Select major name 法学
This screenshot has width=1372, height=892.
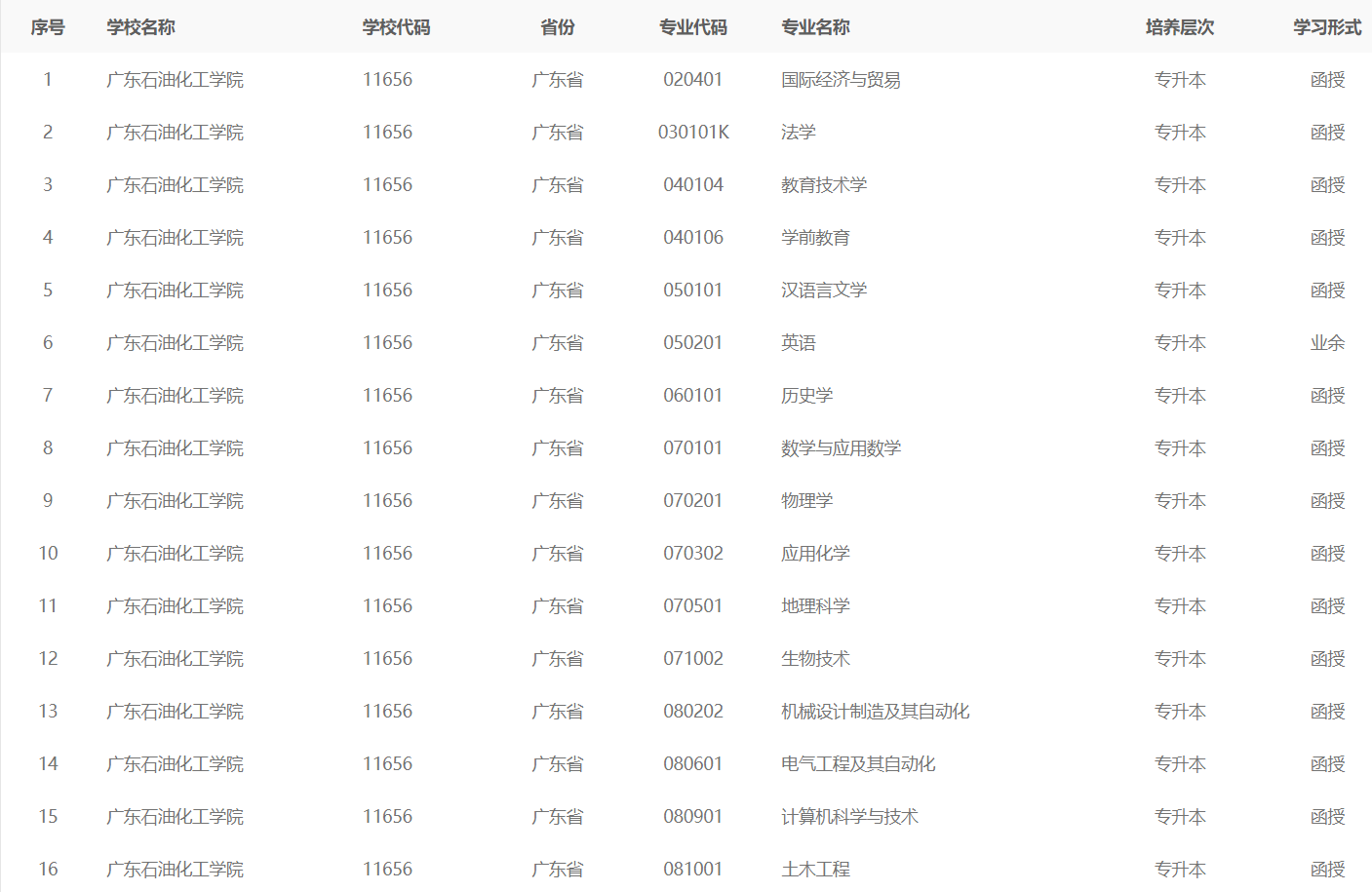point(798,133)
